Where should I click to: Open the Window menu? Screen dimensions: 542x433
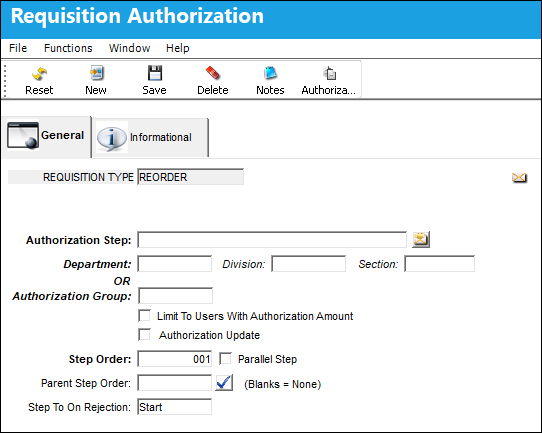click(130, 48)
